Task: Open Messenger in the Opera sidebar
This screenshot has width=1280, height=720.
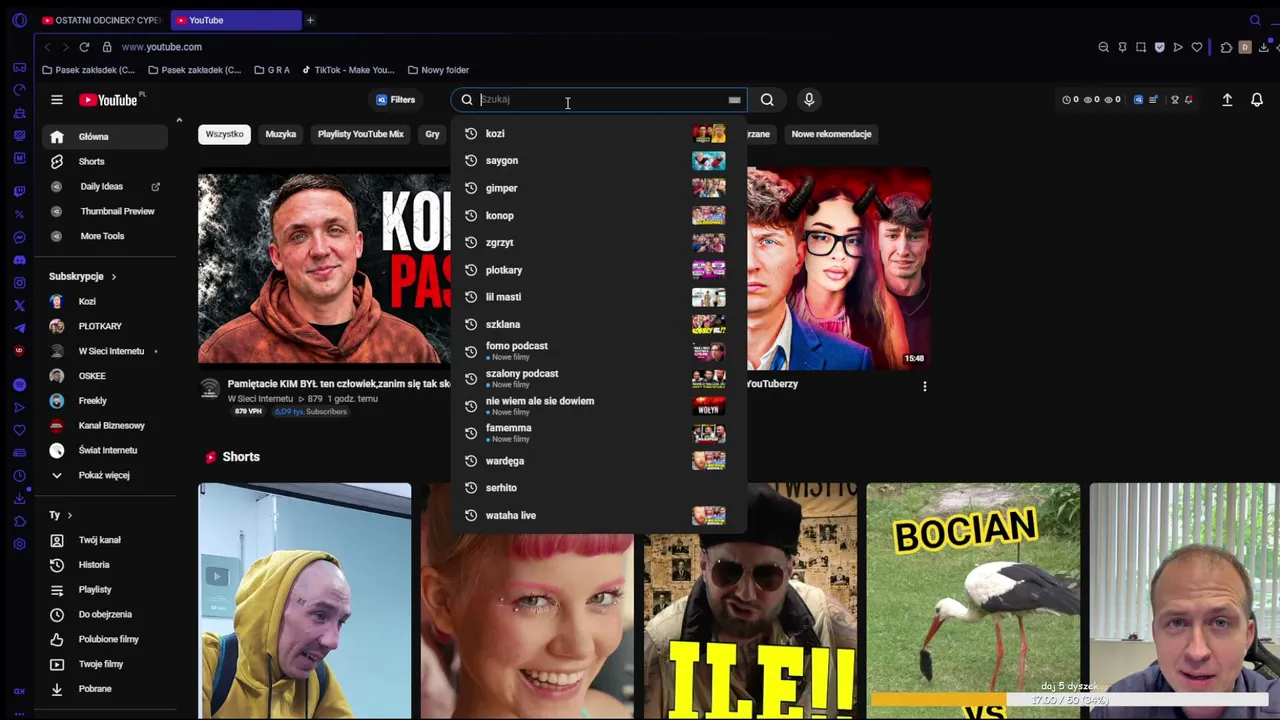Action: point(19,237)
